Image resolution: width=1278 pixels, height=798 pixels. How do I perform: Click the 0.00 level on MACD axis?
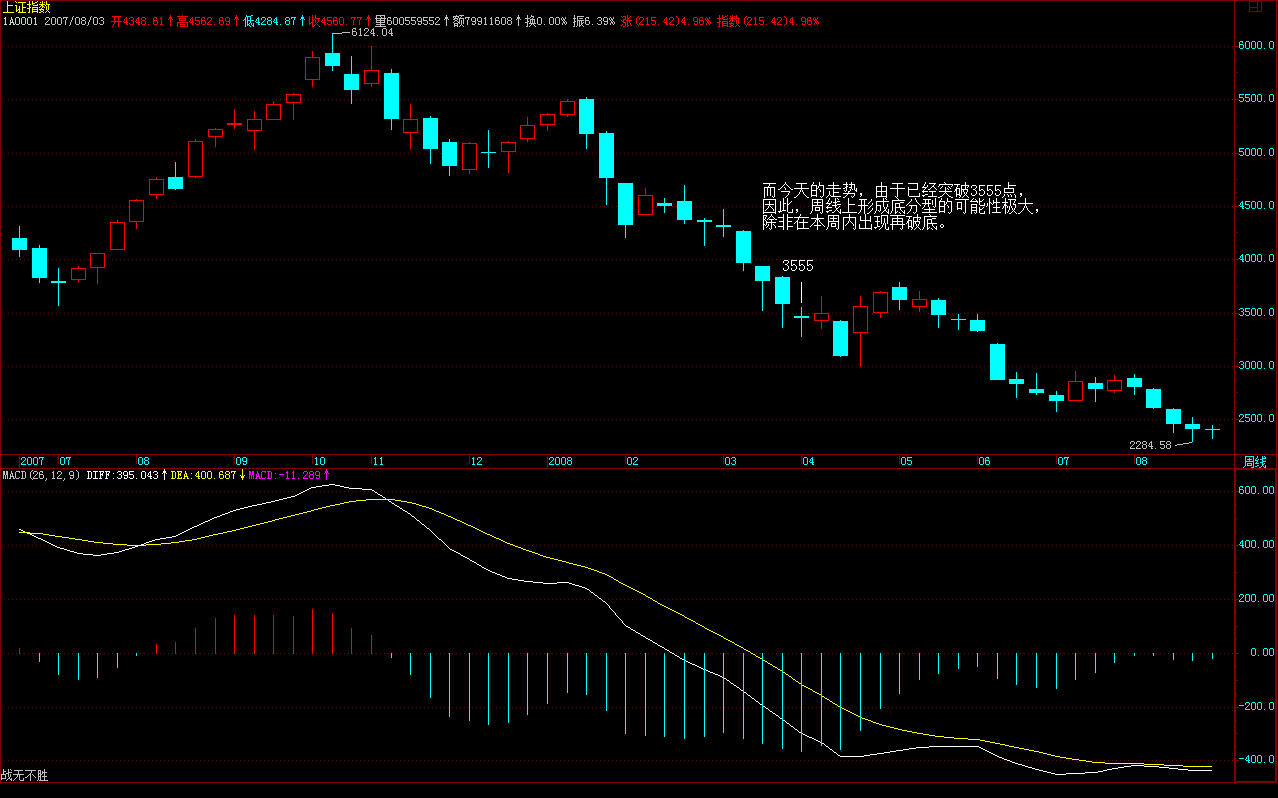coord(1254,652)
